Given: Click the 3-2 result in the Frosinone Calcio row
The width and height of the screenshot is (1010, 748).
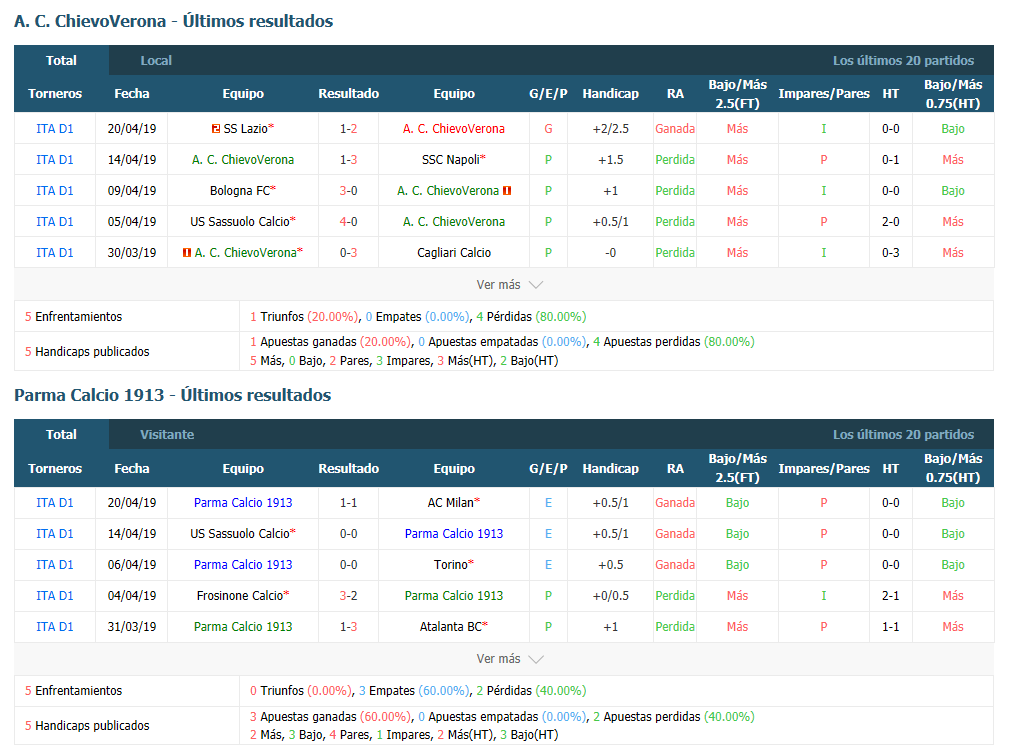Looking at the screenshot, I should pos(348,596).
